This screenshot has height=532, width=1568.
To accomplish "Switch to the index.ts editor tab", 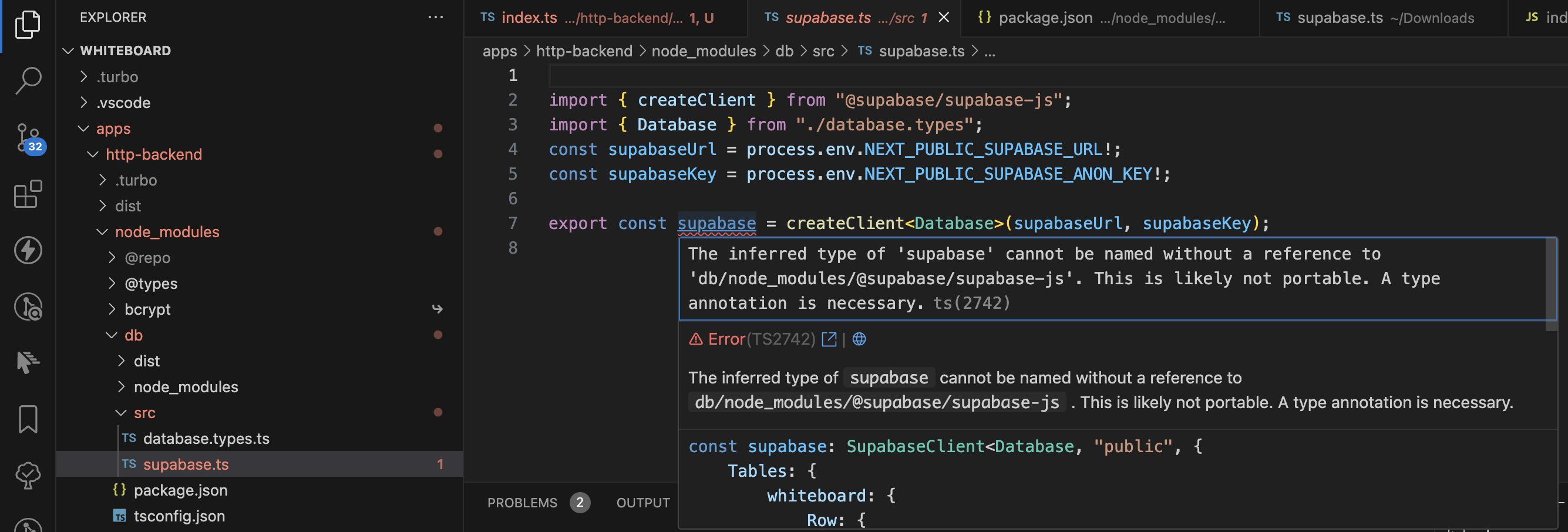I will click(x=605, y=18).
